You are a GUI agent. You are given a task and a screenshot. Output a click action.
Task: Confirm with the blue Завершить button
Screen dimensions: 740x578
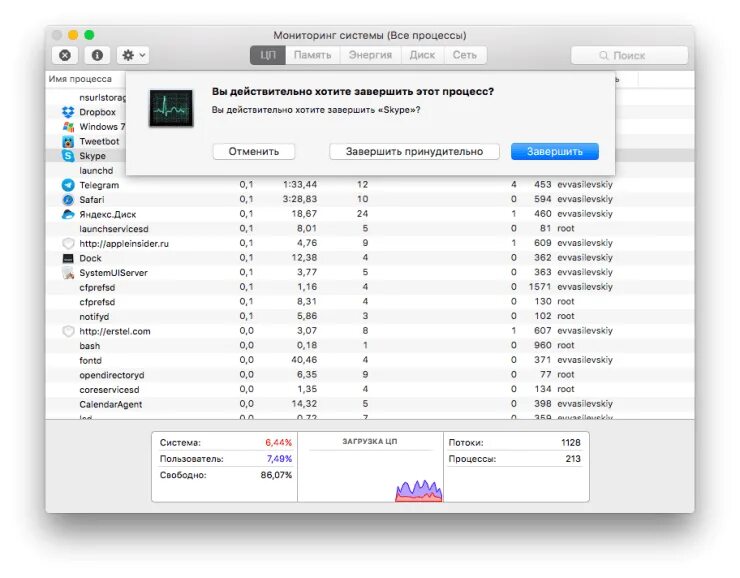pyautogui.click(x=555, y=151)
